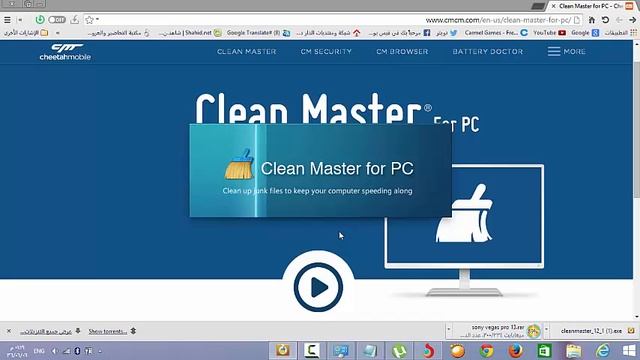640x360 pixels.
Task: Open the green Store icon in the taskbar
Action: [544, 351]
